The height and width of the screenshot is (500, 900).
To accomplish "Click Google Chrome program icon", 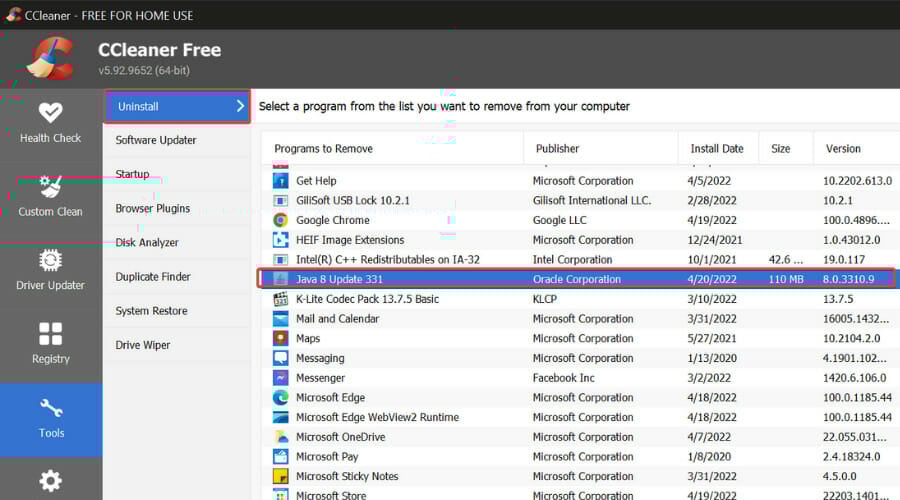I will click(280, 220).
